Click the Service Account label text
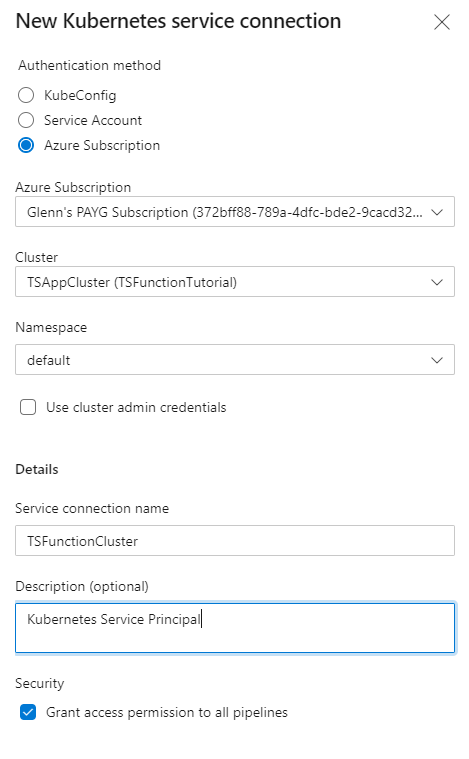The image size is (469, 759). click(93, 120)
